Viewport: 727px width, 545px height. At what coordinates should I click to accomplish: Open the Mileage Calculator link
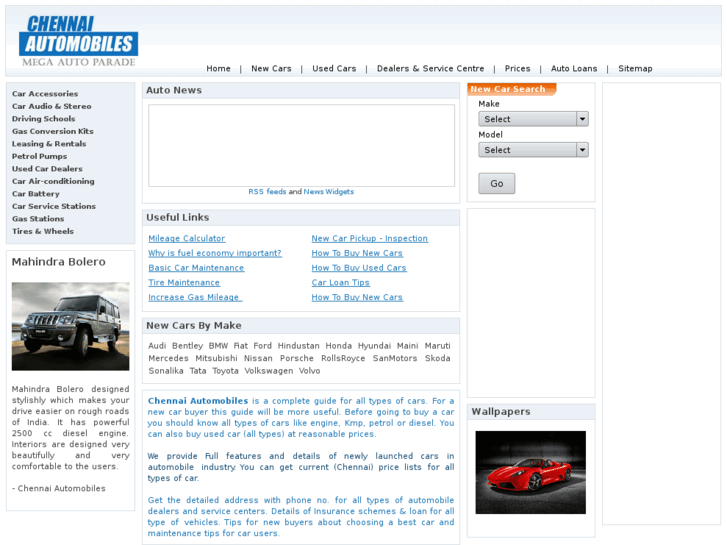[186, 238]
